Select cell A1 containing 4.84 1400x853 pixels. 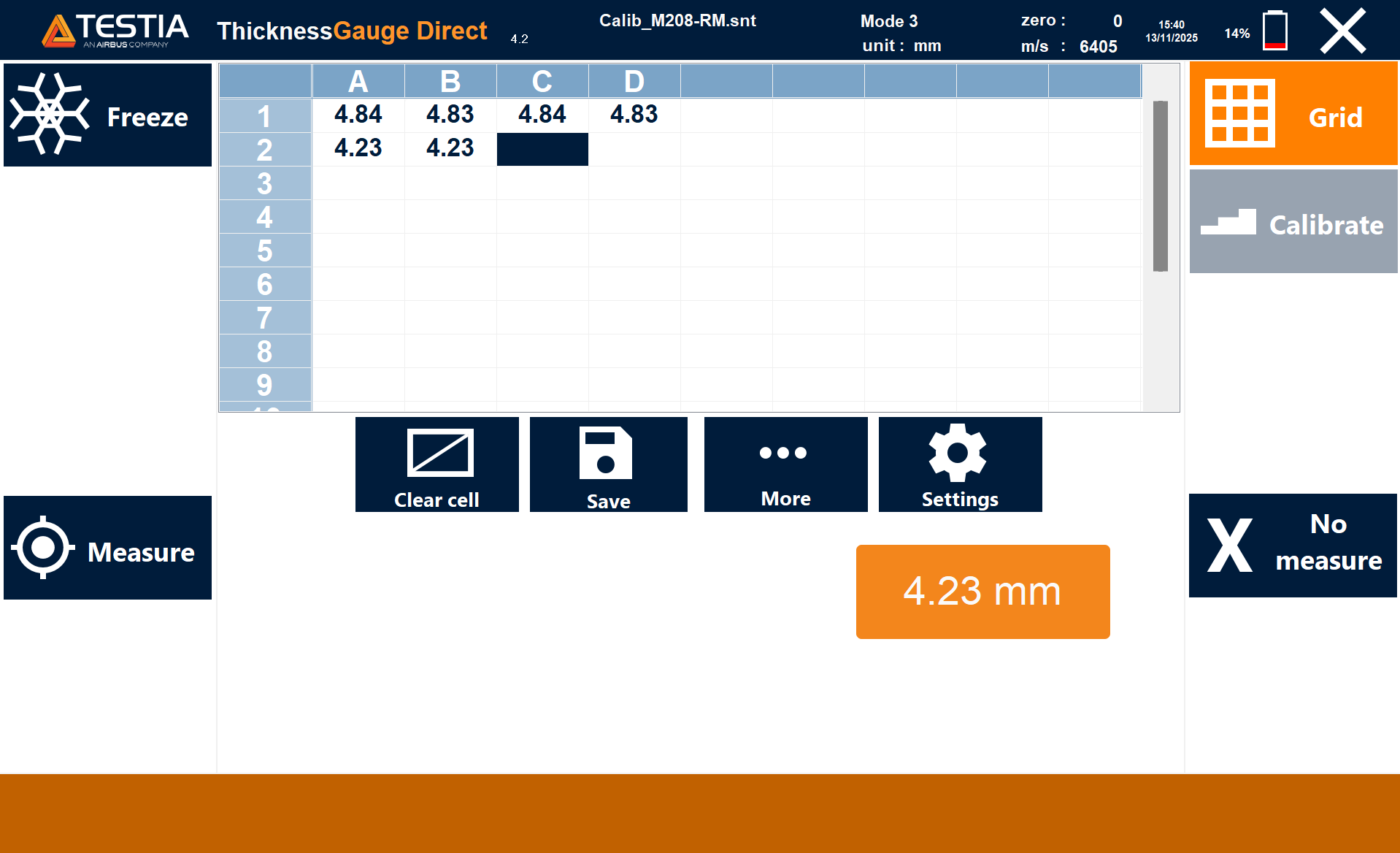click(358, 115)
